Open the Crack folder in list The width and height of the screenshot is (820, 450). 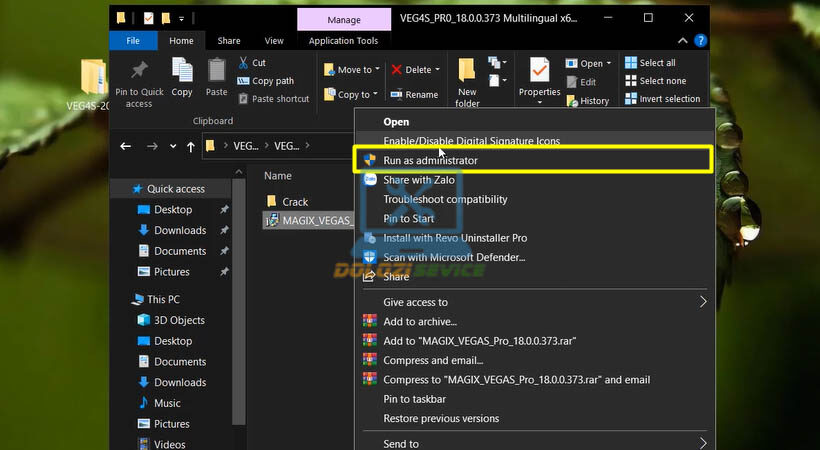(x=295, y=202)
